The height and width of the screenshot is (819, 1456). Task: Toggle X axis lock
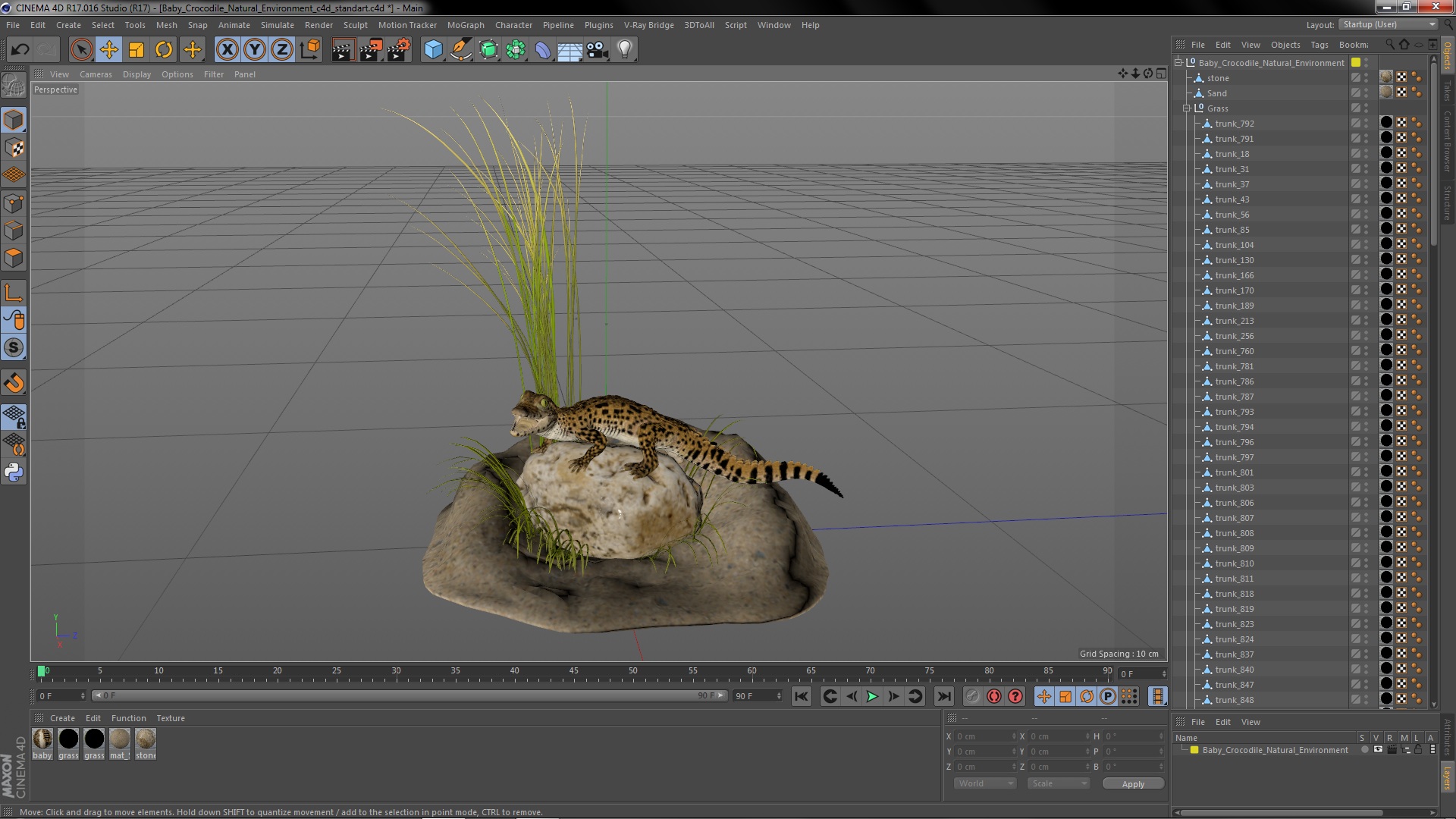[227, 50]
